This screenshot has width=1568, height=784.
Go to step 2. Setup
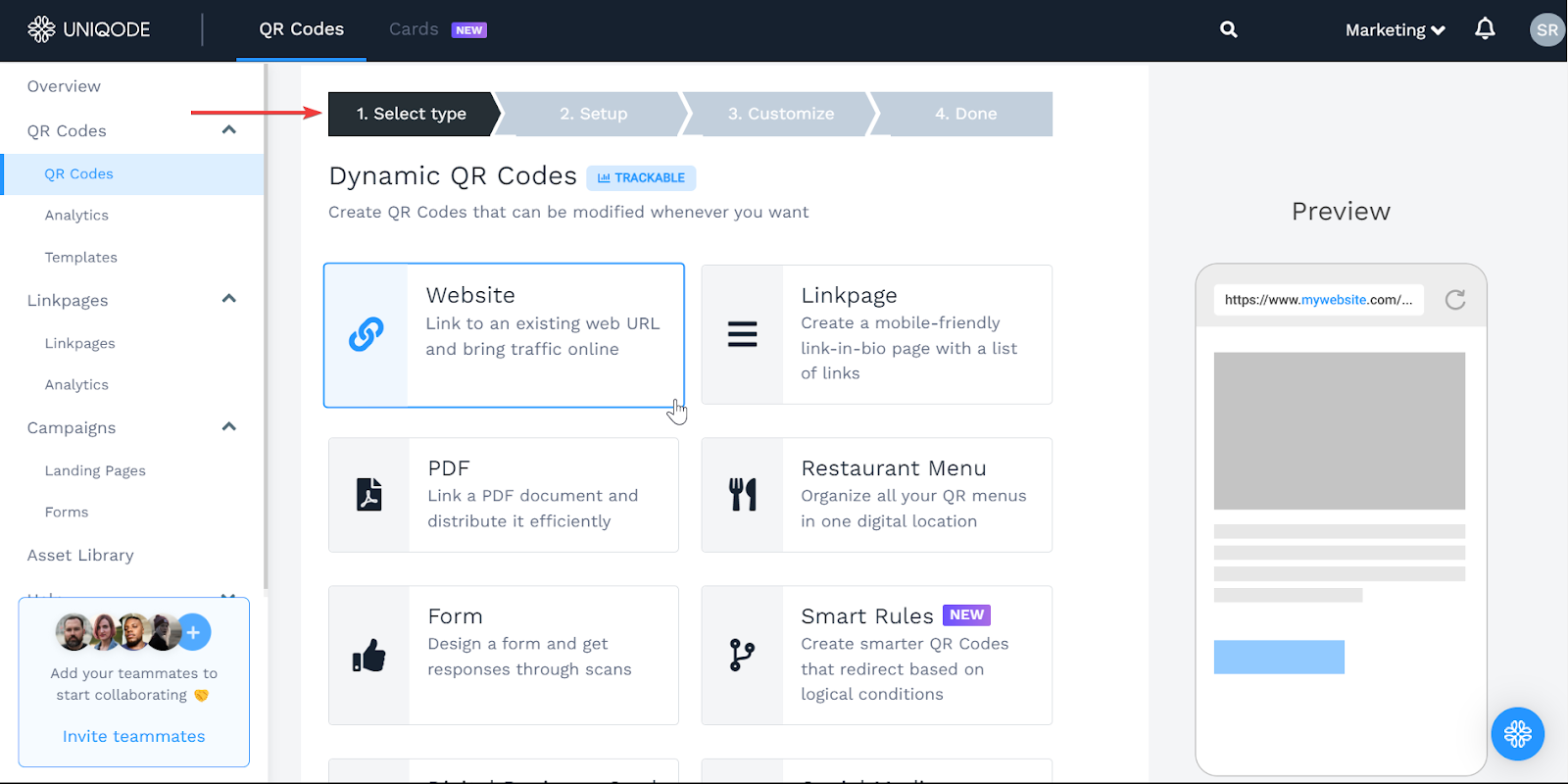tap(594, 114)
